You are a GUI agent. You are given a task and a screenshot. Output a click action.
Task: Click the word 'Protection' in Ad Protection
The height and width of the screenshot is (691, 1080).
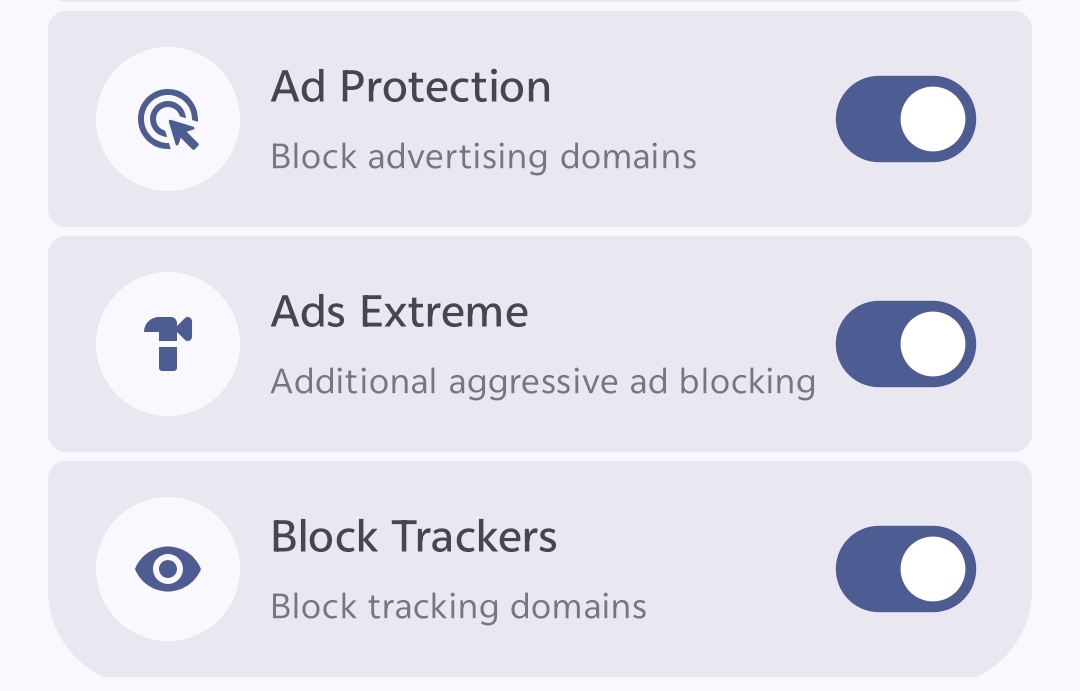coord(445,88)
